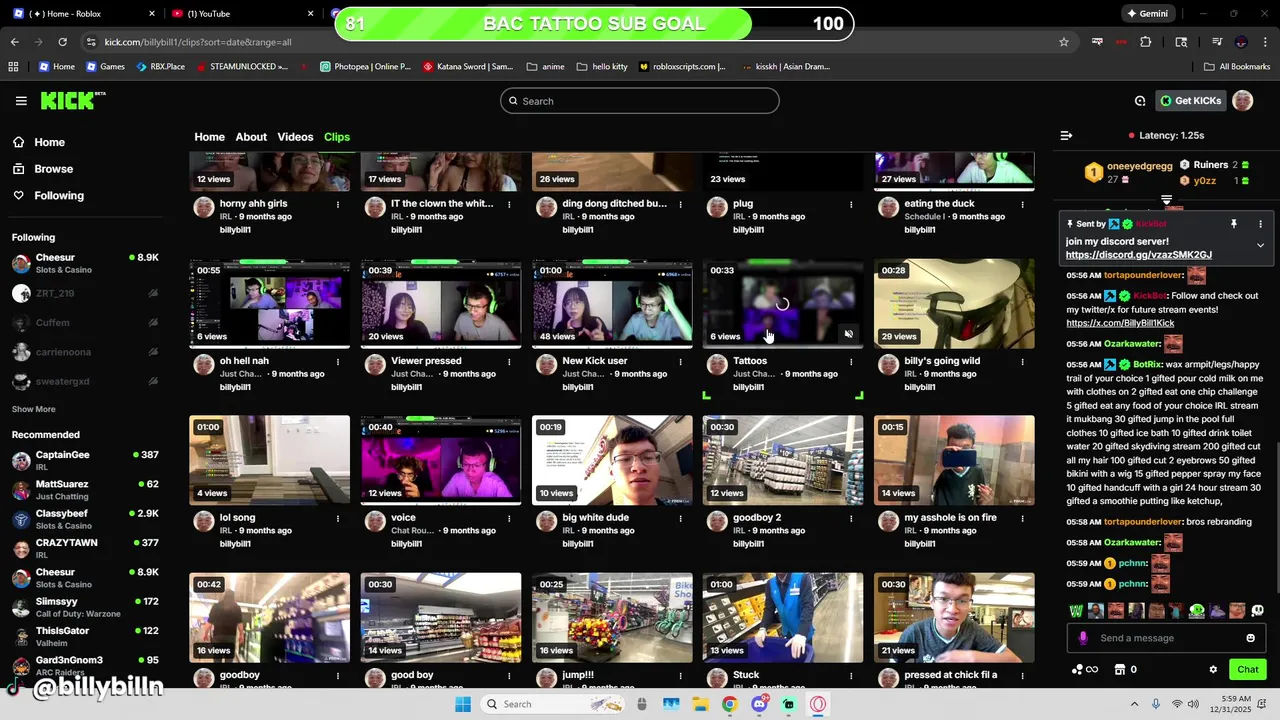Open pinned message options menu
The width and height of the screenshot is (1280, 720).
click(x=1260, y=224)
